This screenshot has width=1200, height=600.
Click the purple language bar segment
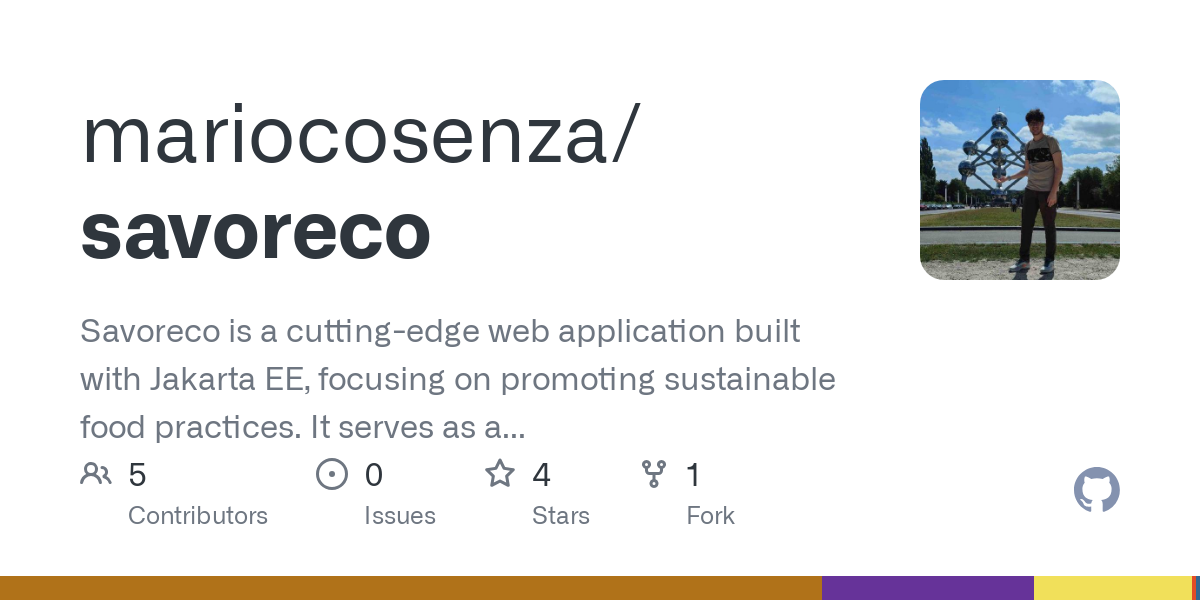pos(927,588)
